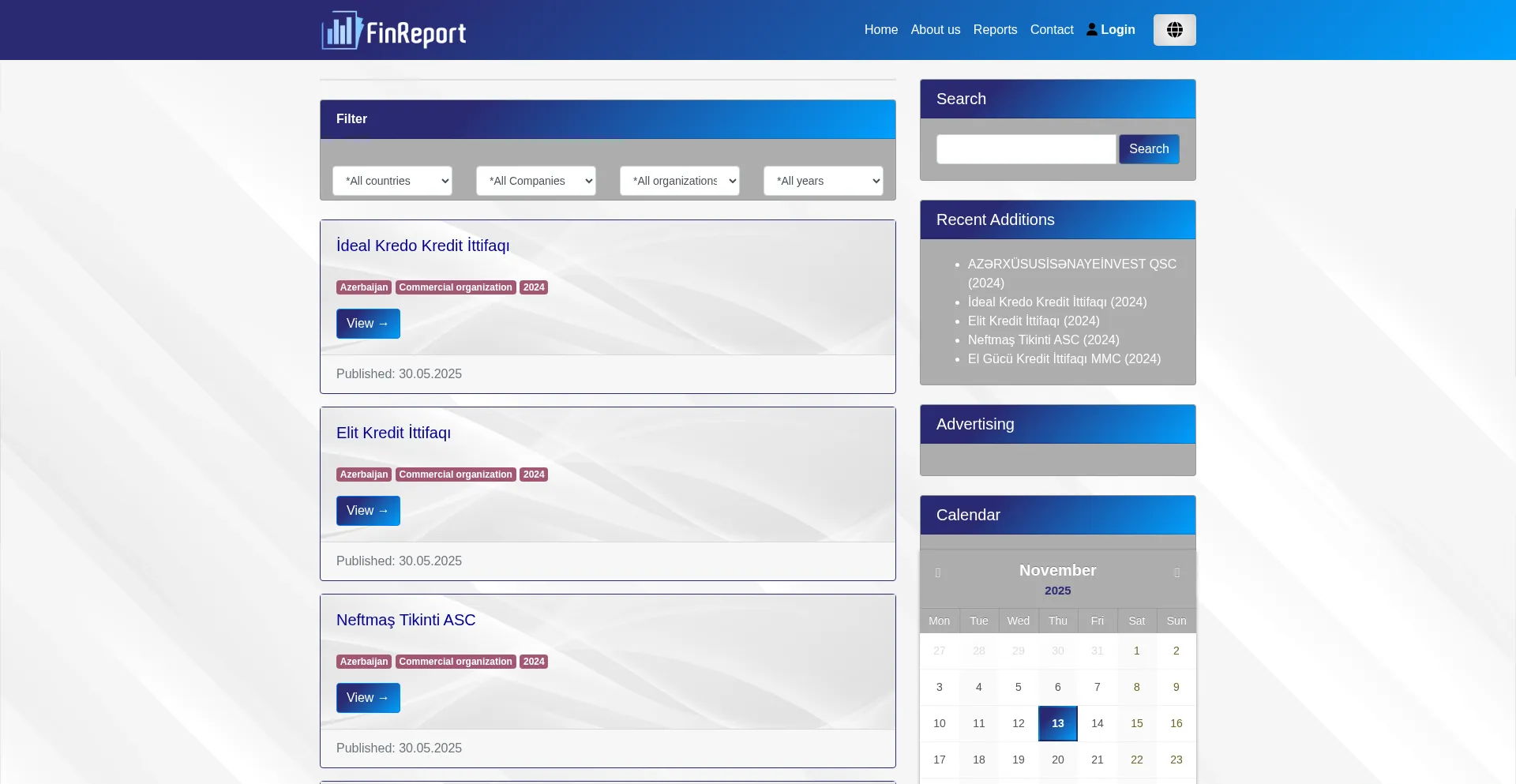1516x784 pixels.
Task: Open the All Companies dropdown
Action: [x=535, y=181]
